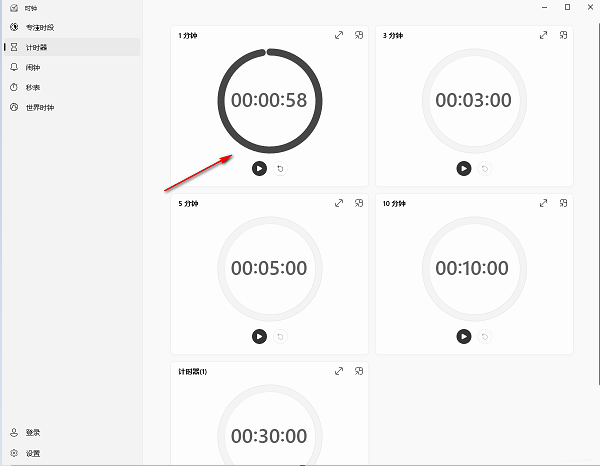Open the 00:05:00 timer for editing

(x=269, y=268)
